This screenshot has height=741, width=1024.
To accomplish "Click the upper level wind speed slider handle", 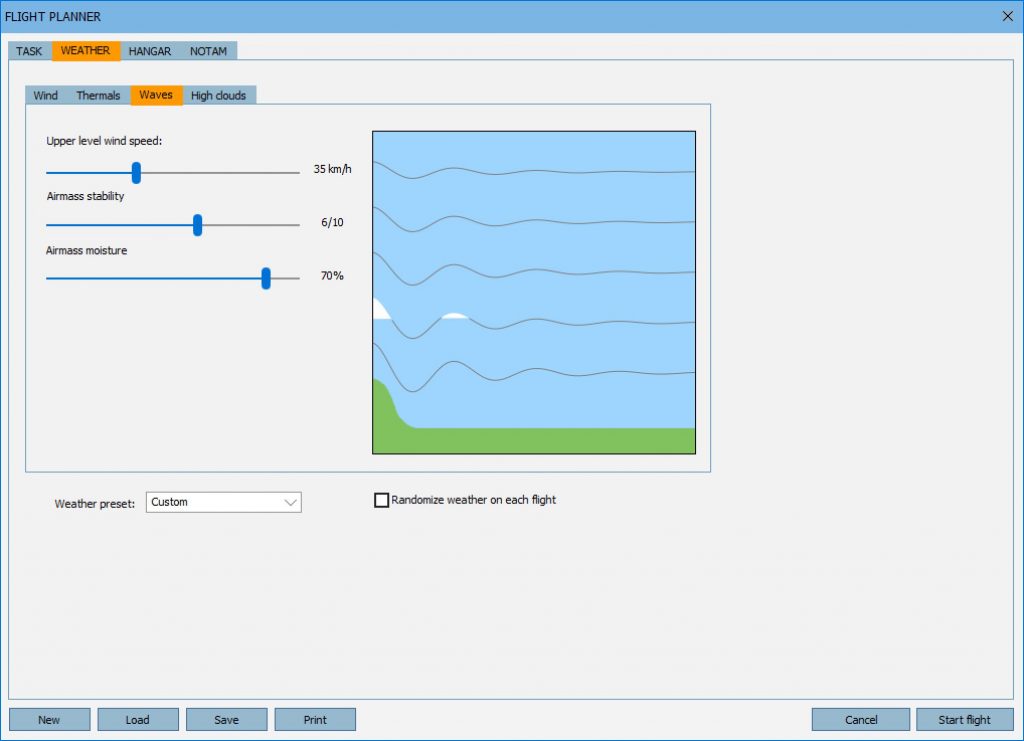I will (x=137, y=172).
